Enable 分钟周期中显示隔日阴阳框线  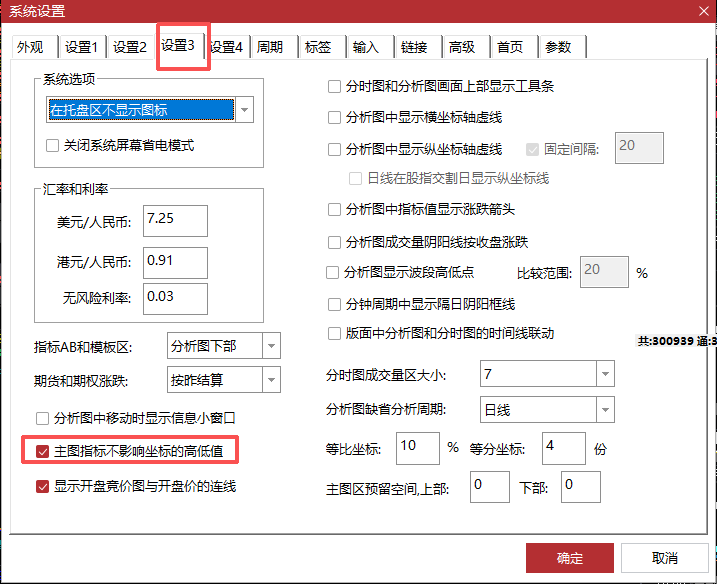[334, 305]
